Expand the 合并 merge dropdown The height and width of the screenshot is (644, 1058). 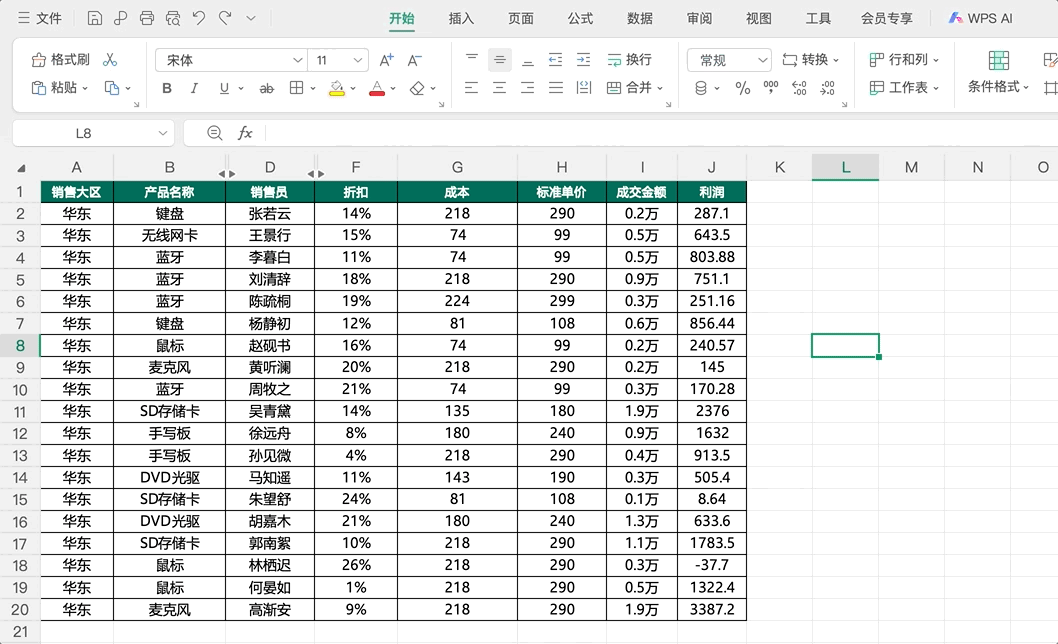pyautogui.click(x=660, y=88)
